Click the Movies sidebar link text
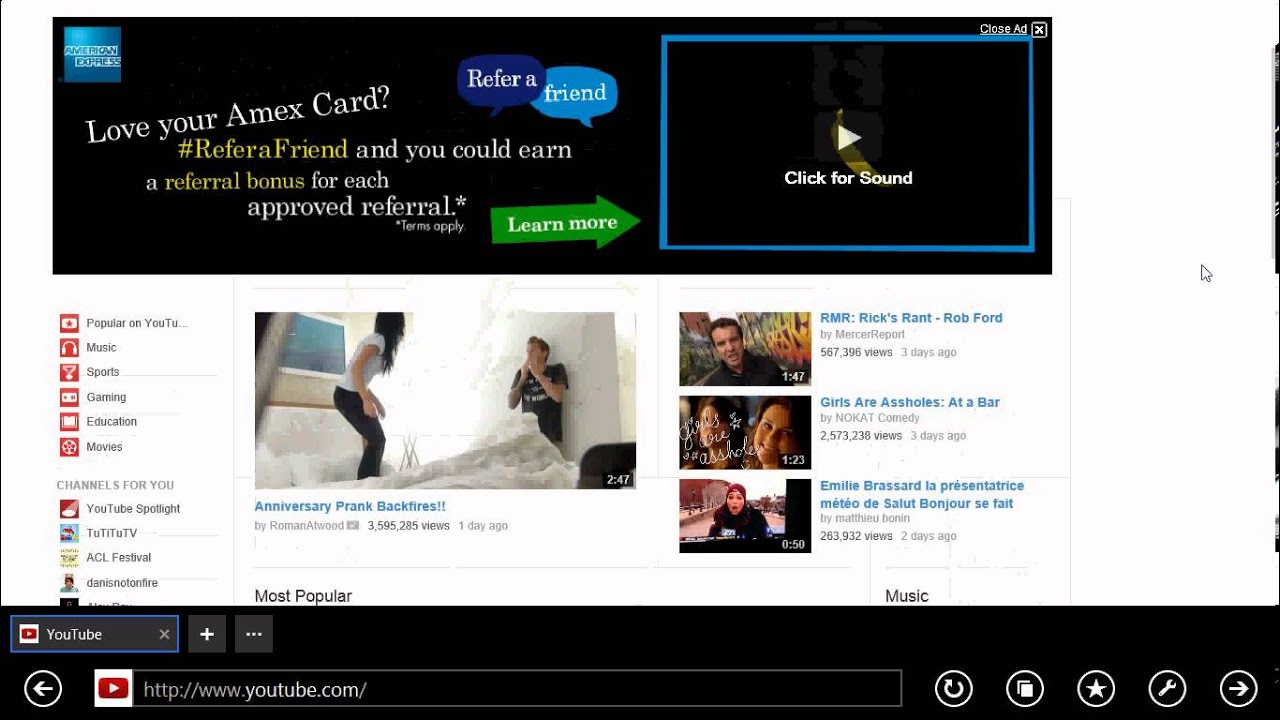Viewport: 1280px width, 720px height. tap(104, 447)
